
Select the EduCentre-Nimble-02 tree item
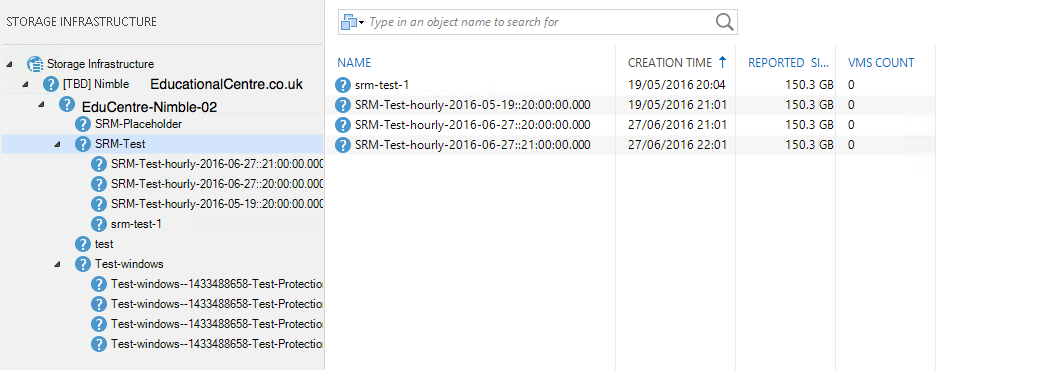pos(149,107)
